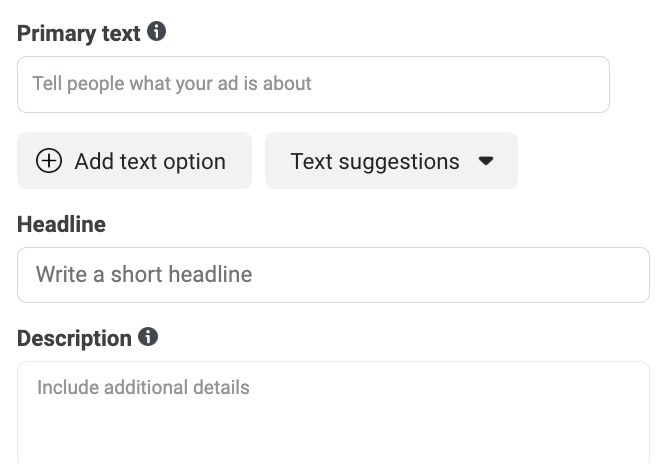Click the "Include additional details" placeholder
Screen dimensions: 670x464
143,387
